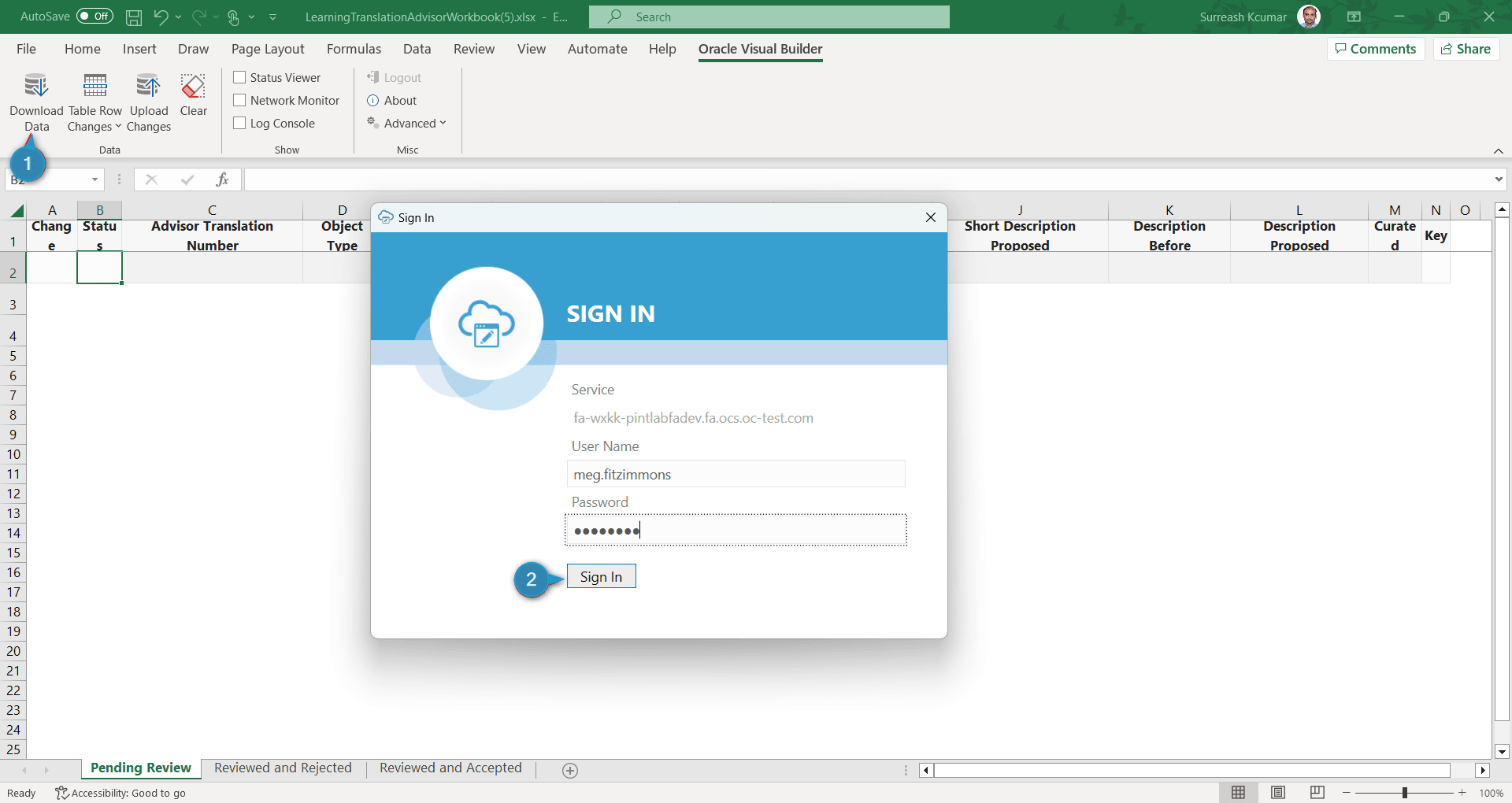The height and width of the screenshot is (803, 1512).
Task: Click the Accessibility: Good to go status
Action: tap(120, 793)
